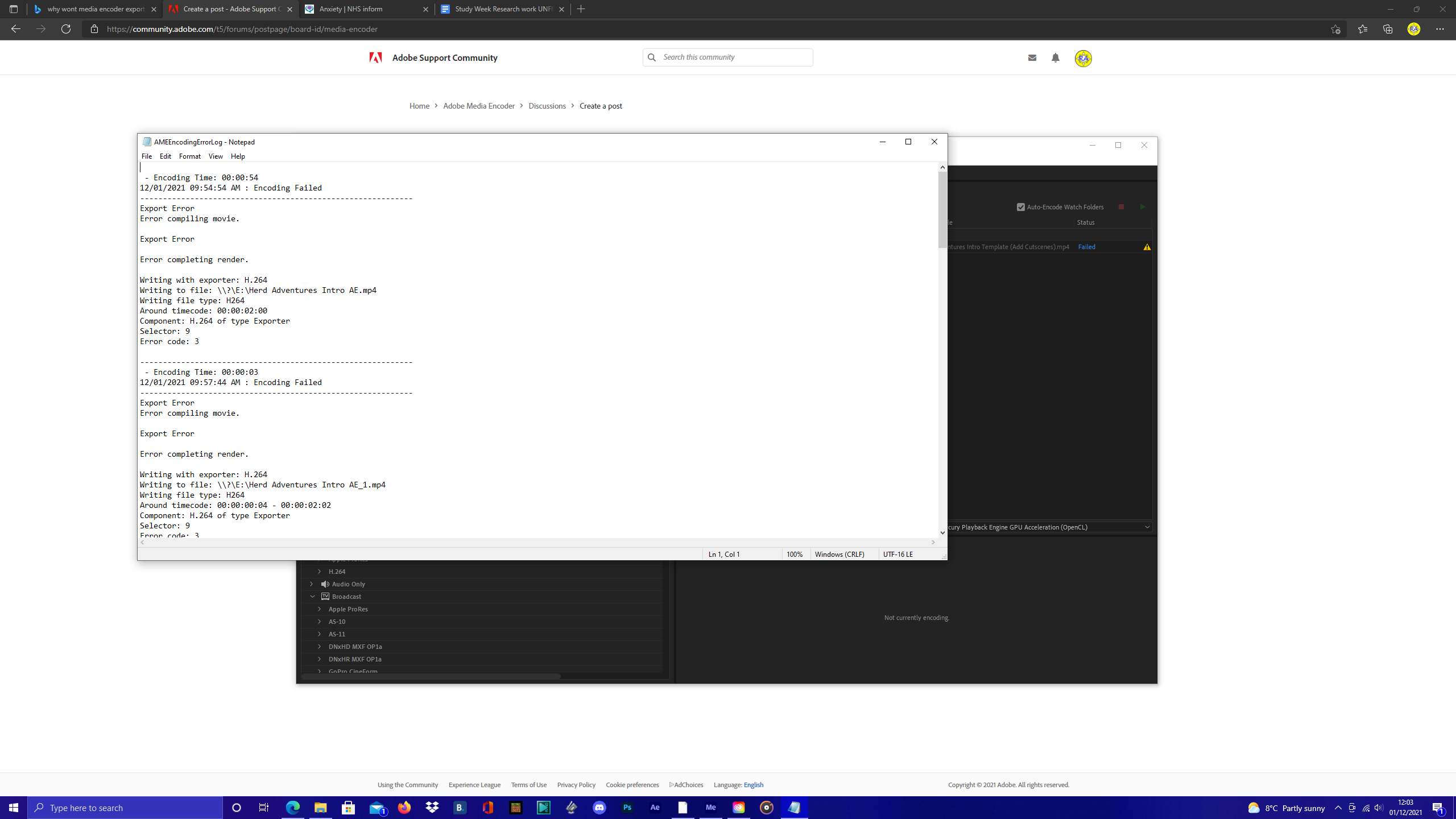Screen dimensions: 1456x819
Task: Open the Mercury Playback Engine dropdown
Action: 1148,527
